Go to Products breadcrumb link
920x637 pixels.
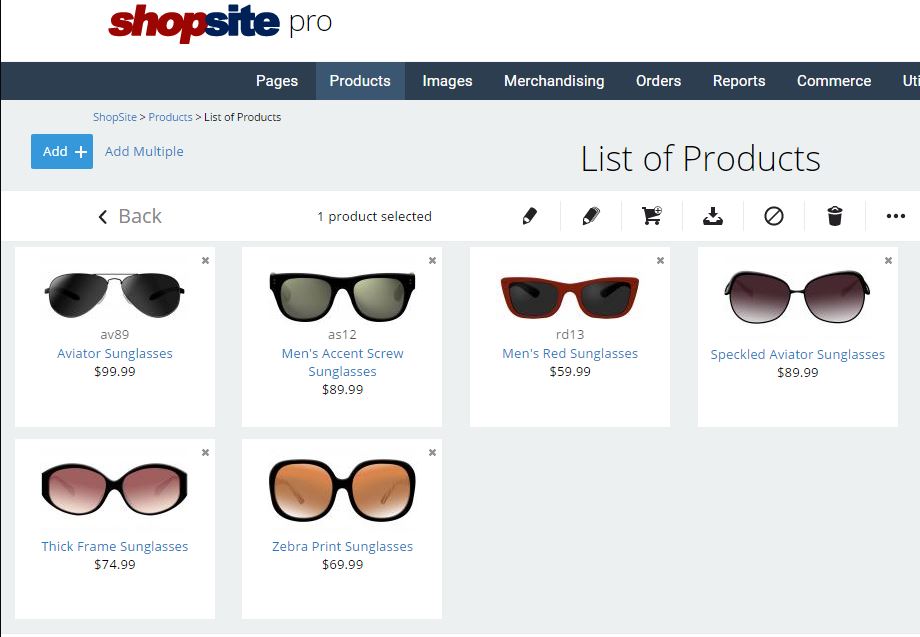[x=170, y=117]
